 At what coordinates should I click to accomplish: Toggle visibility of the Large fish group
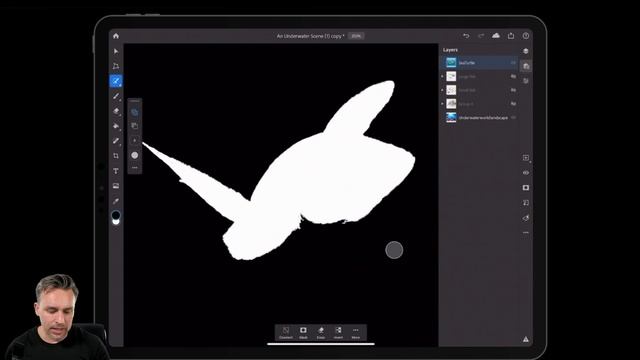click(513, 76)
